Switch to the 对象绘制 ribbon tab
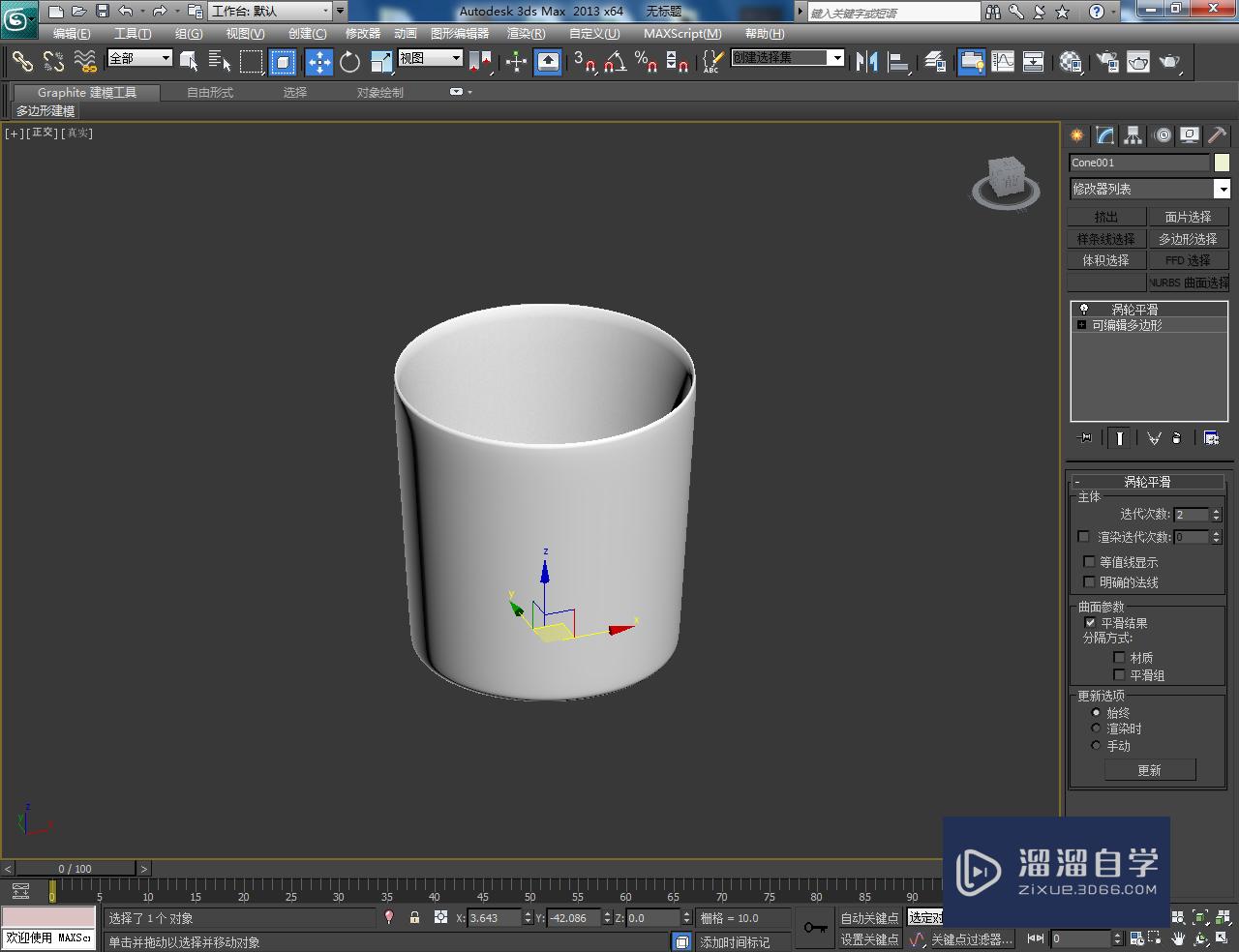Image resolution: width=1239 pixels, height=952 pixels. 380,93
